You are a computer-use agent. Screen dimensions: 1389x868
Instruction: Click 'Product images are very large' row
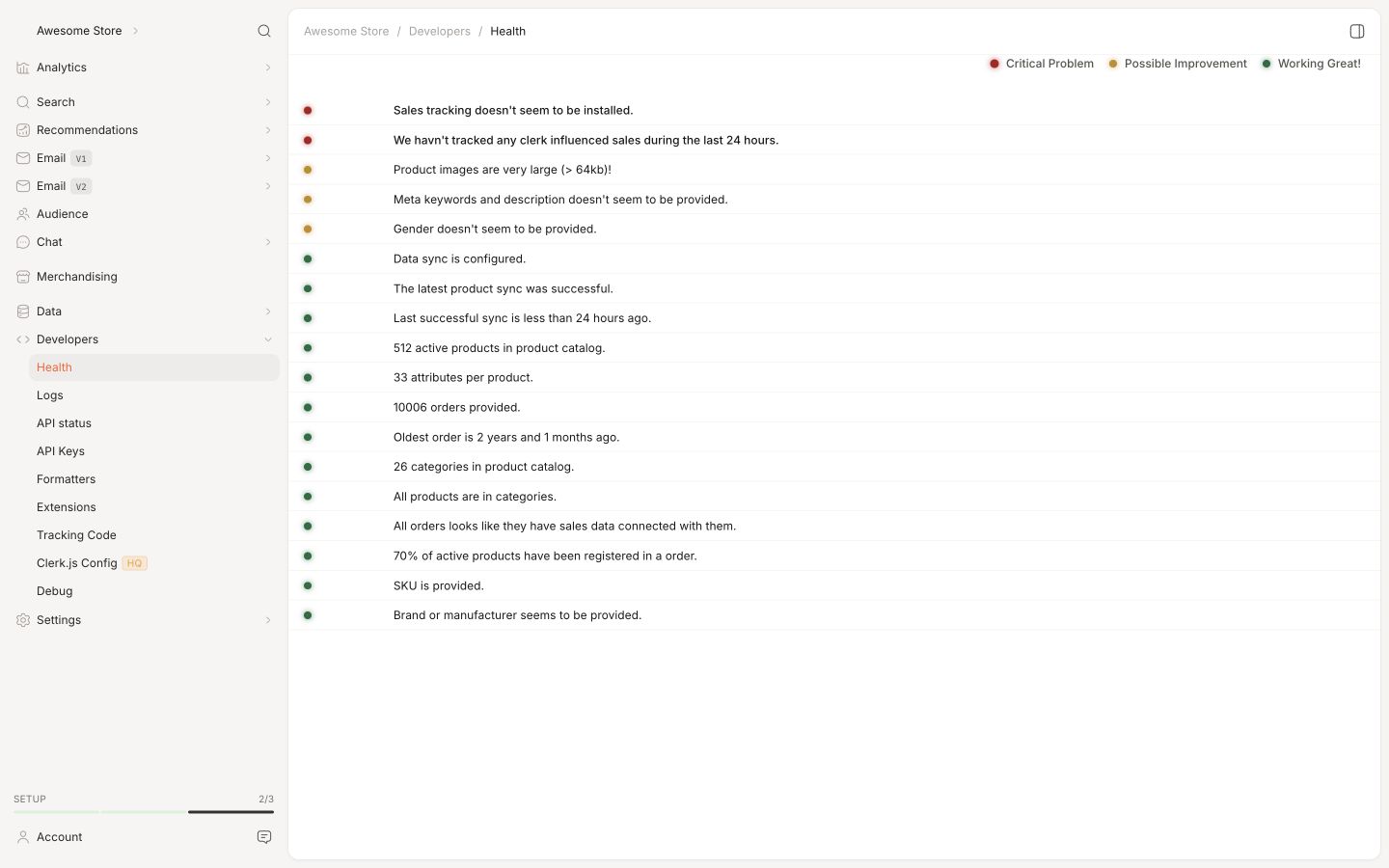(834, 170)
